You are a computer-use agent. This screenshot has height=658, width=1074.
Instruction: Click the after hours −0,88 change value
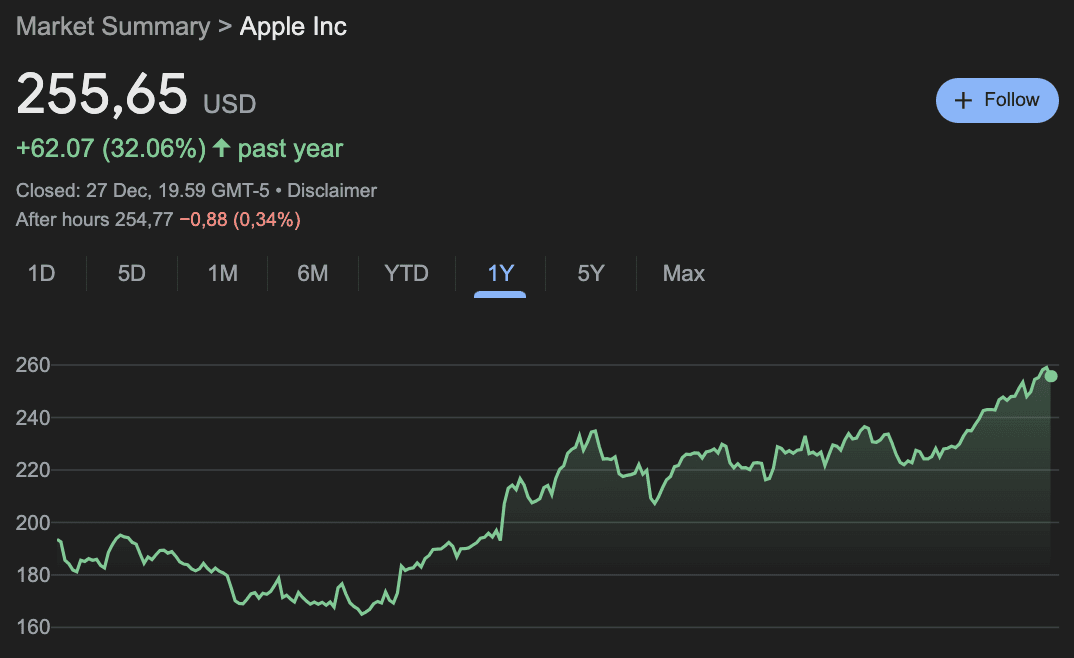[x=203, y=219]
